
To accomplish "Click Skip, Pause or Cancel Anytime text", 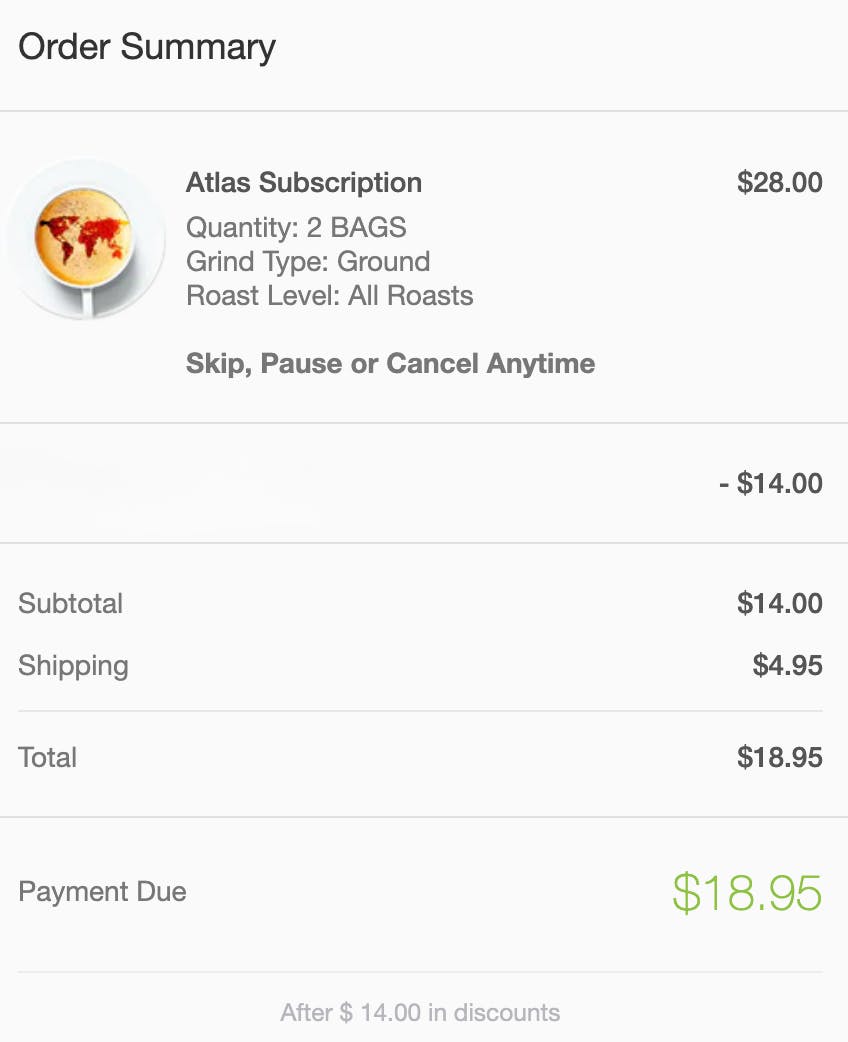I will (390, 363).
